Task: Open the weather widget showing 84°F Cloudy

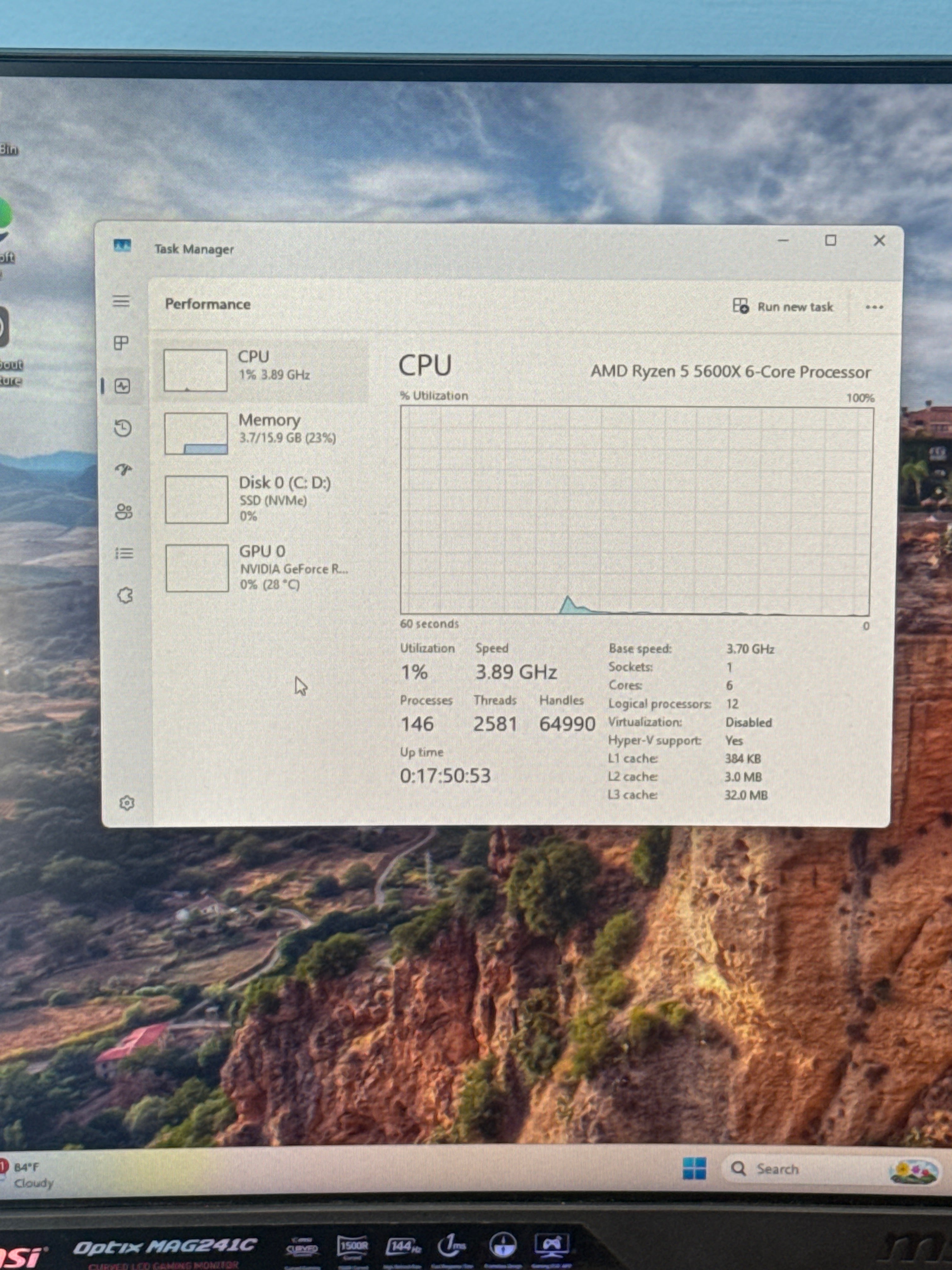Action: [x=27, y=1175]
